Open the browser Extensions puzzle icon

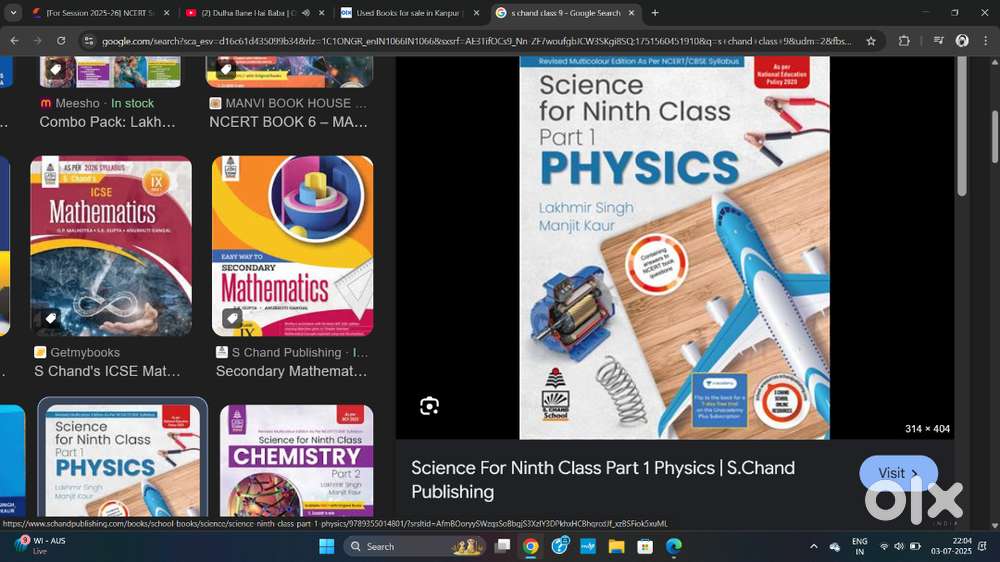904,41
